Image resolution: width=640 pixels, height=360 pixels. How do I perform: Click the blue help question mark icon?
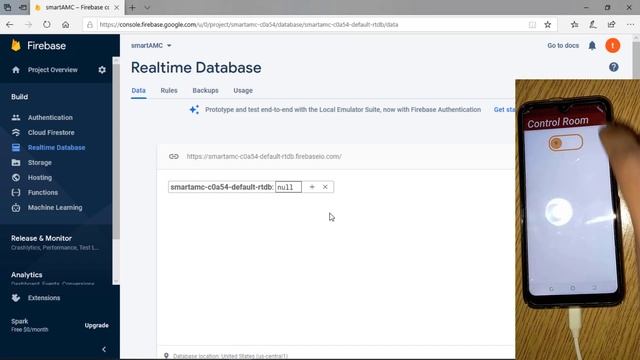[613, 67]
